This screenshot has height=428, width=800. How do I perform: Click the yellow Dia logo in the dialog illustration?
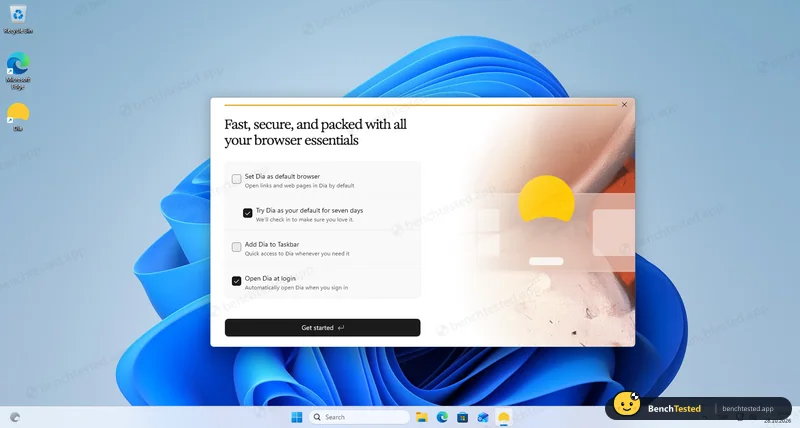click(x=546, y=199)
